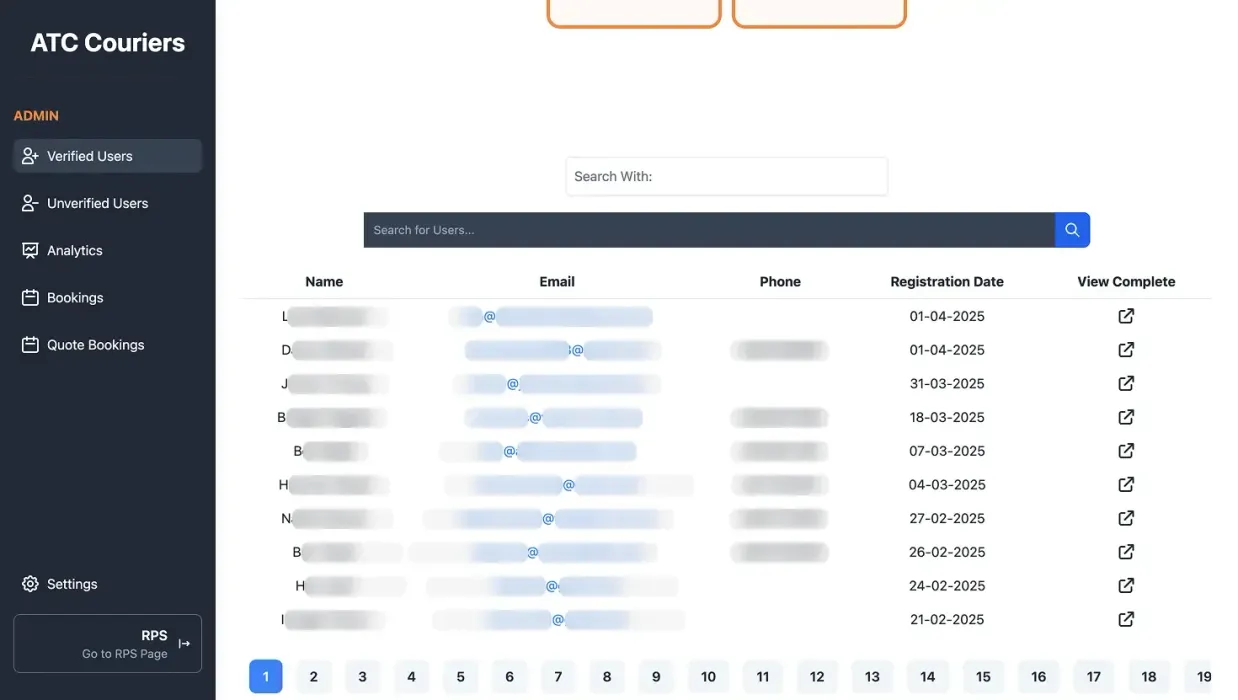
Task: Select page 1 in pagination
Action: (266, 677)
